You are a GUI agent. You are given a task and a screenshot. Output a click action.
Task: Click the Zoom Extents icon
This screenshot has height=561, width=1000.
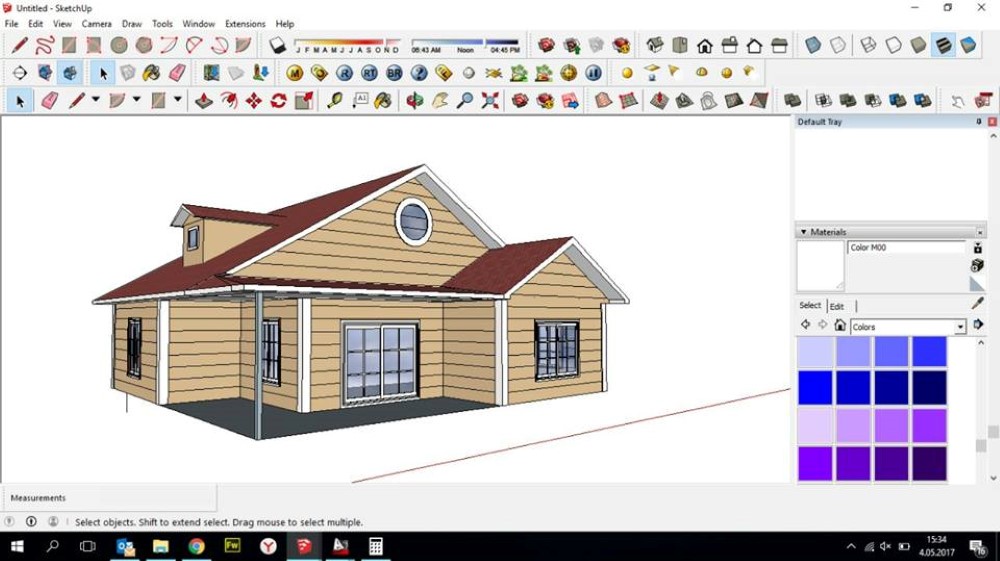[x=490, y=100]
